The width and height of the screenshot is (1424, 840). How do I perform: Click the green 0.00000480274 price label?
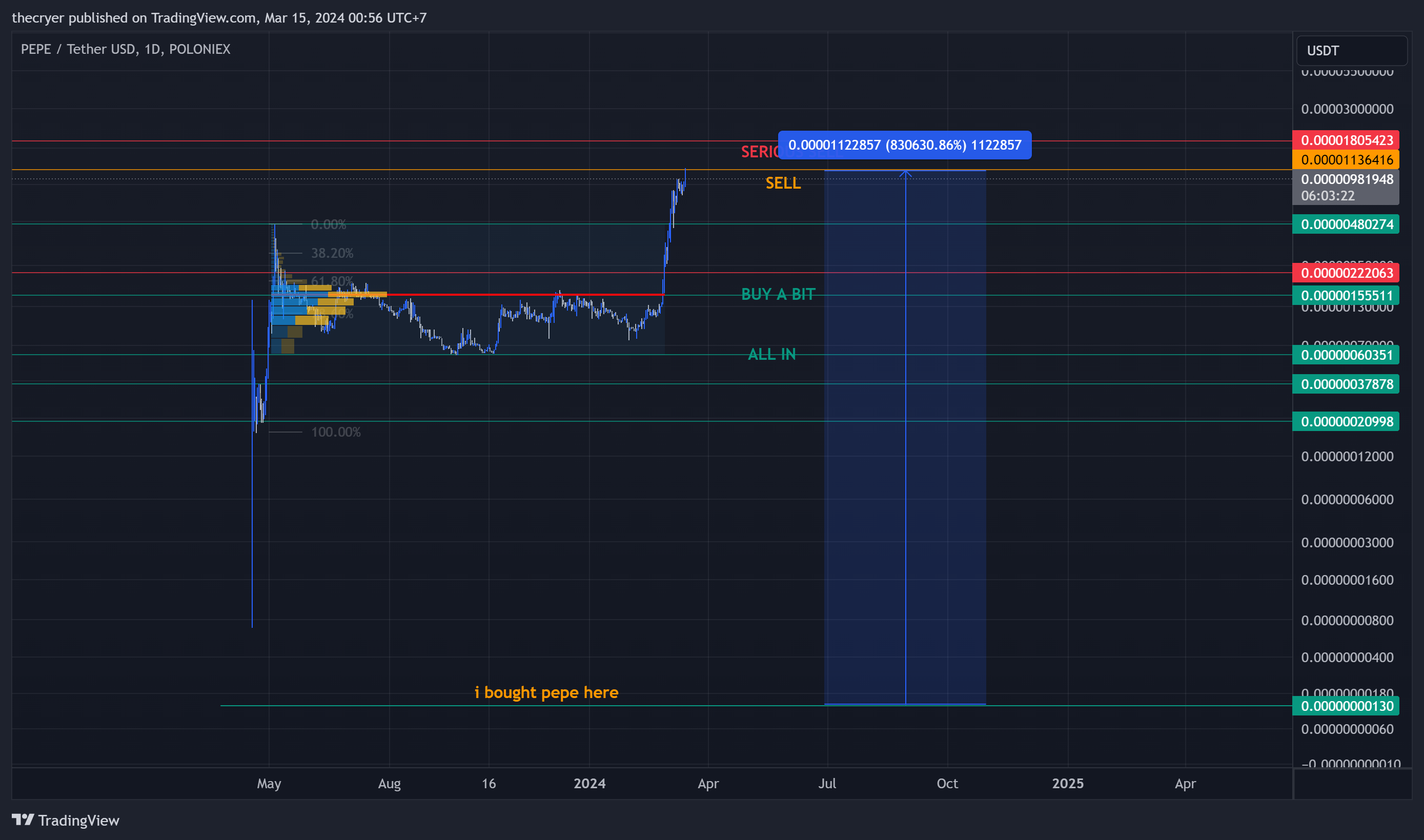(x=1346, y=224)
